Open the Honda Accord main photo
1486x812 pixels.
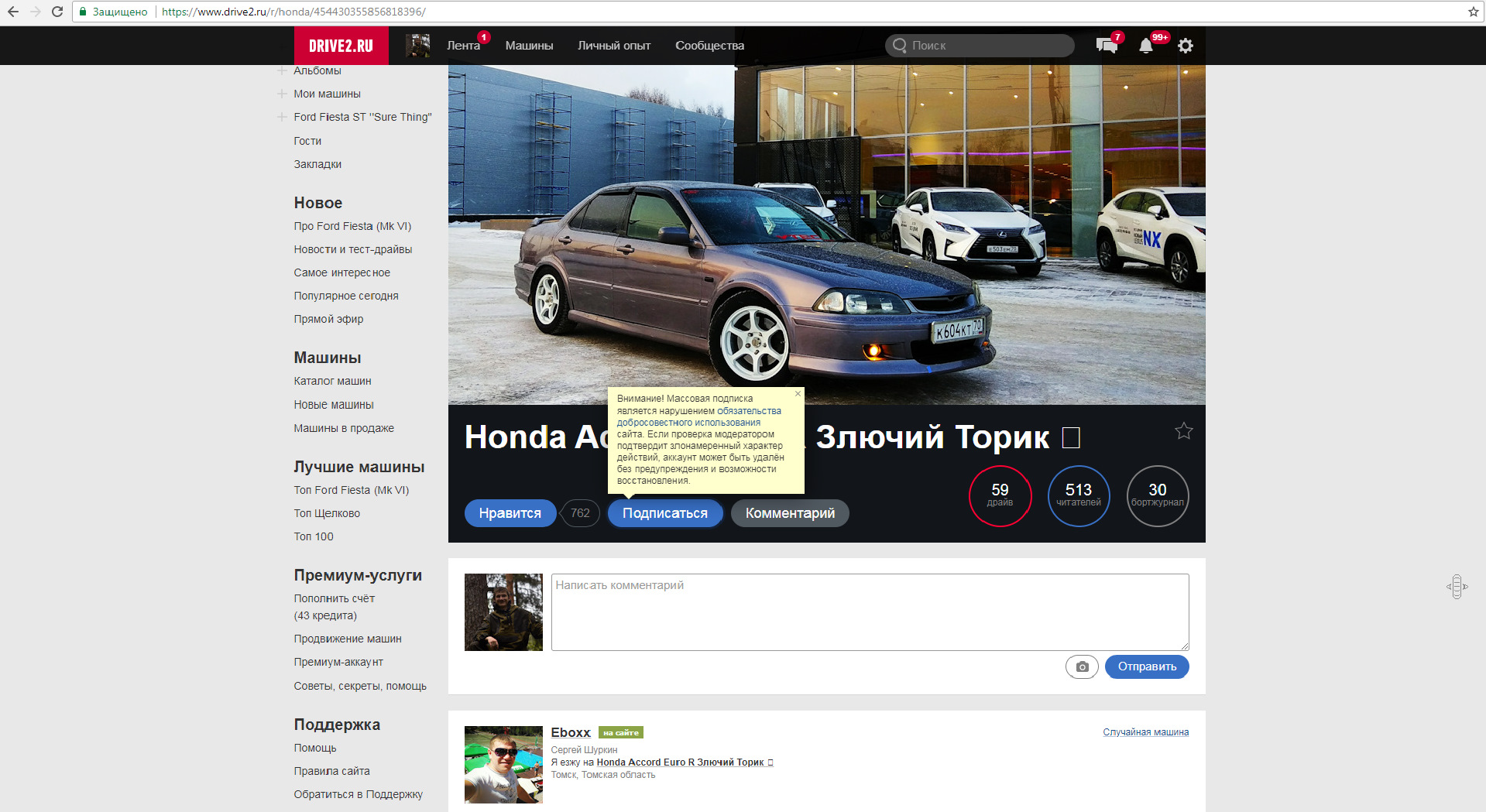coord(826,235)
